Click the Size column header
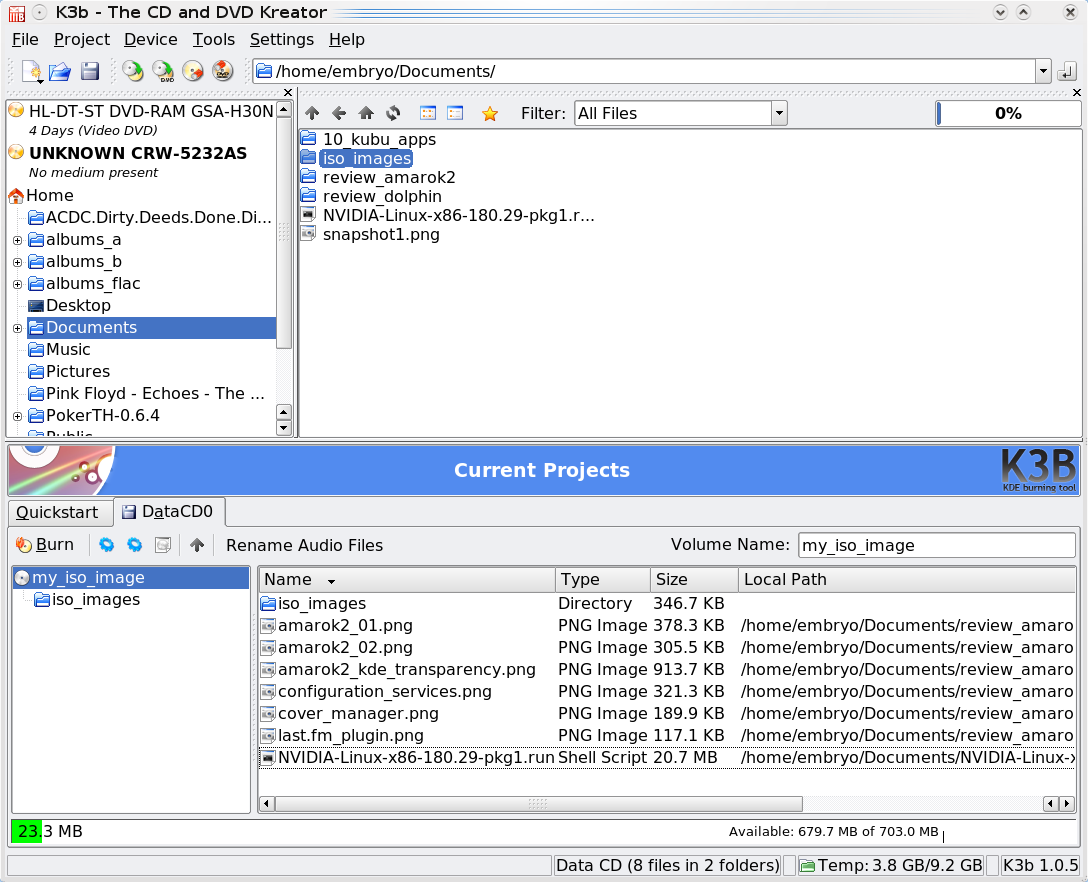This screenshot has width=1088, height=882. coord(695,579)
